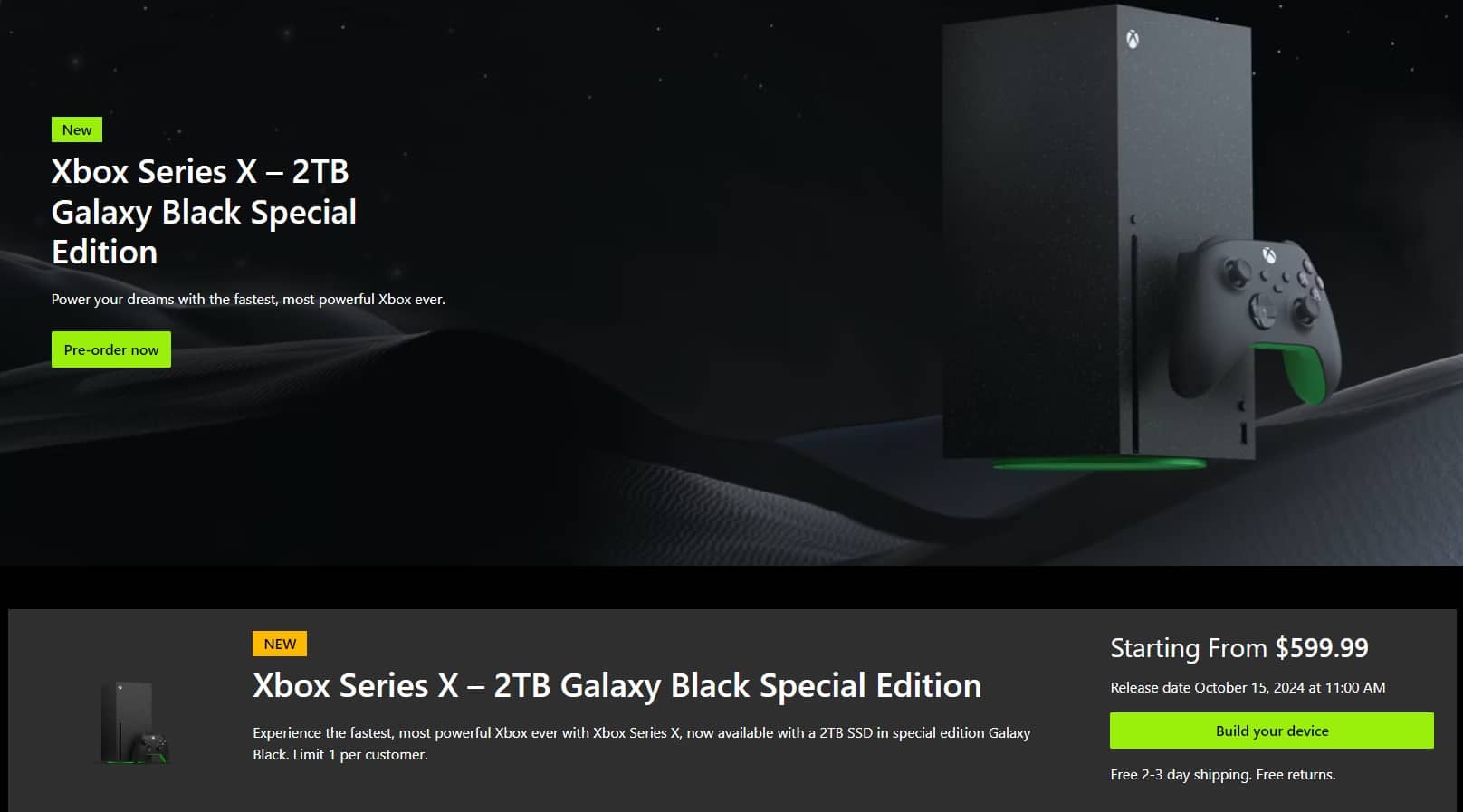Image resolution: width=1463 pixels, height=812 pixels.
Task: Click the hero heading Xbox Series X – 2TB
Action: (200, 171)
